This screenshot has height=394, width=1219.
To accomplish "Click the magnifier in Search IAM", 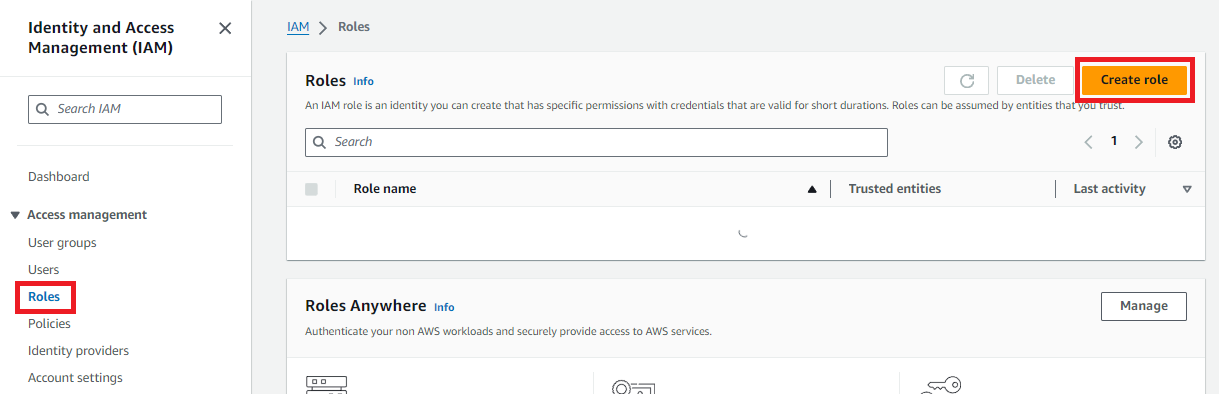I will pos(43,109).
